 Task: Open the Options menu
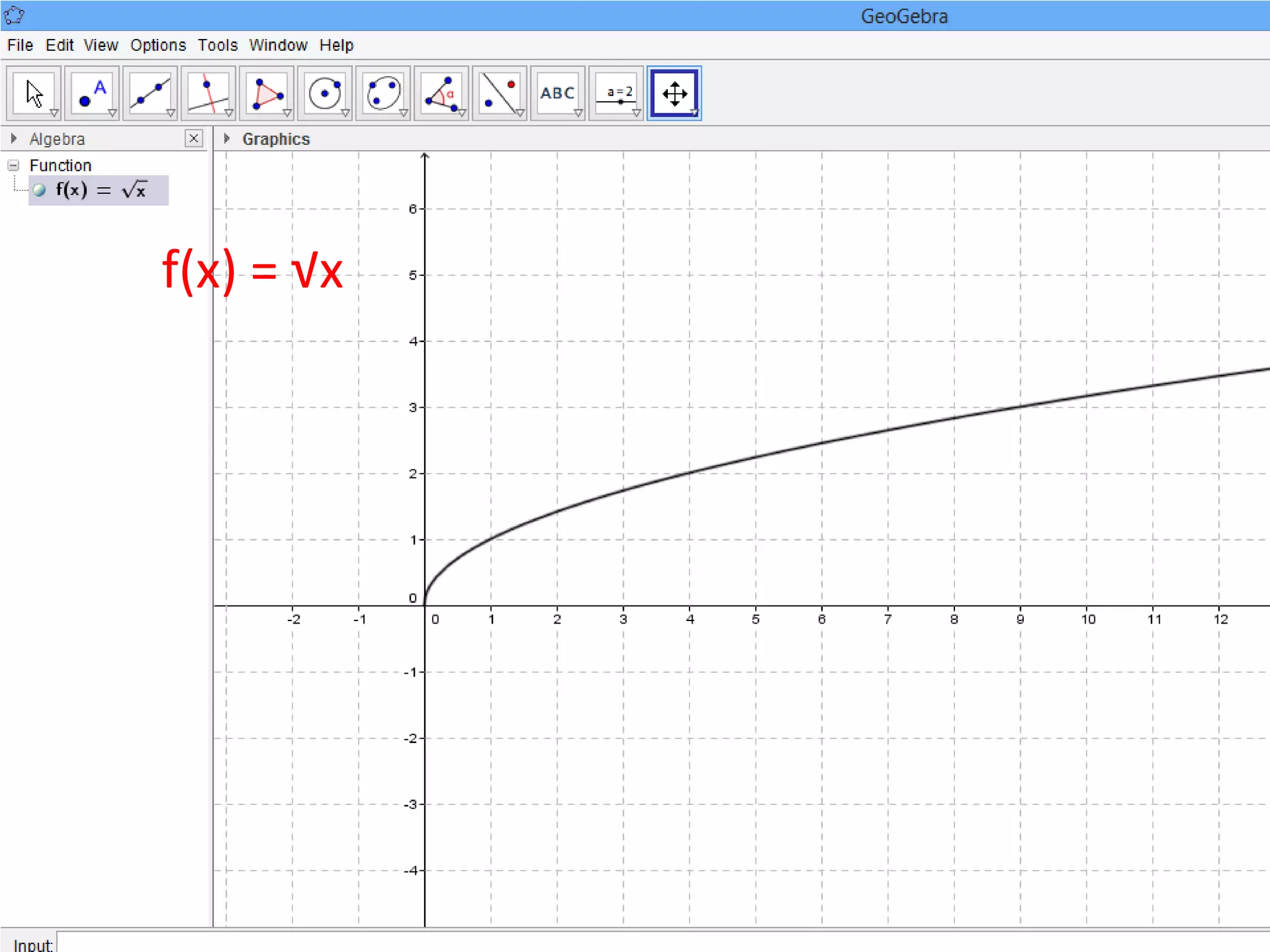point(158,45)
